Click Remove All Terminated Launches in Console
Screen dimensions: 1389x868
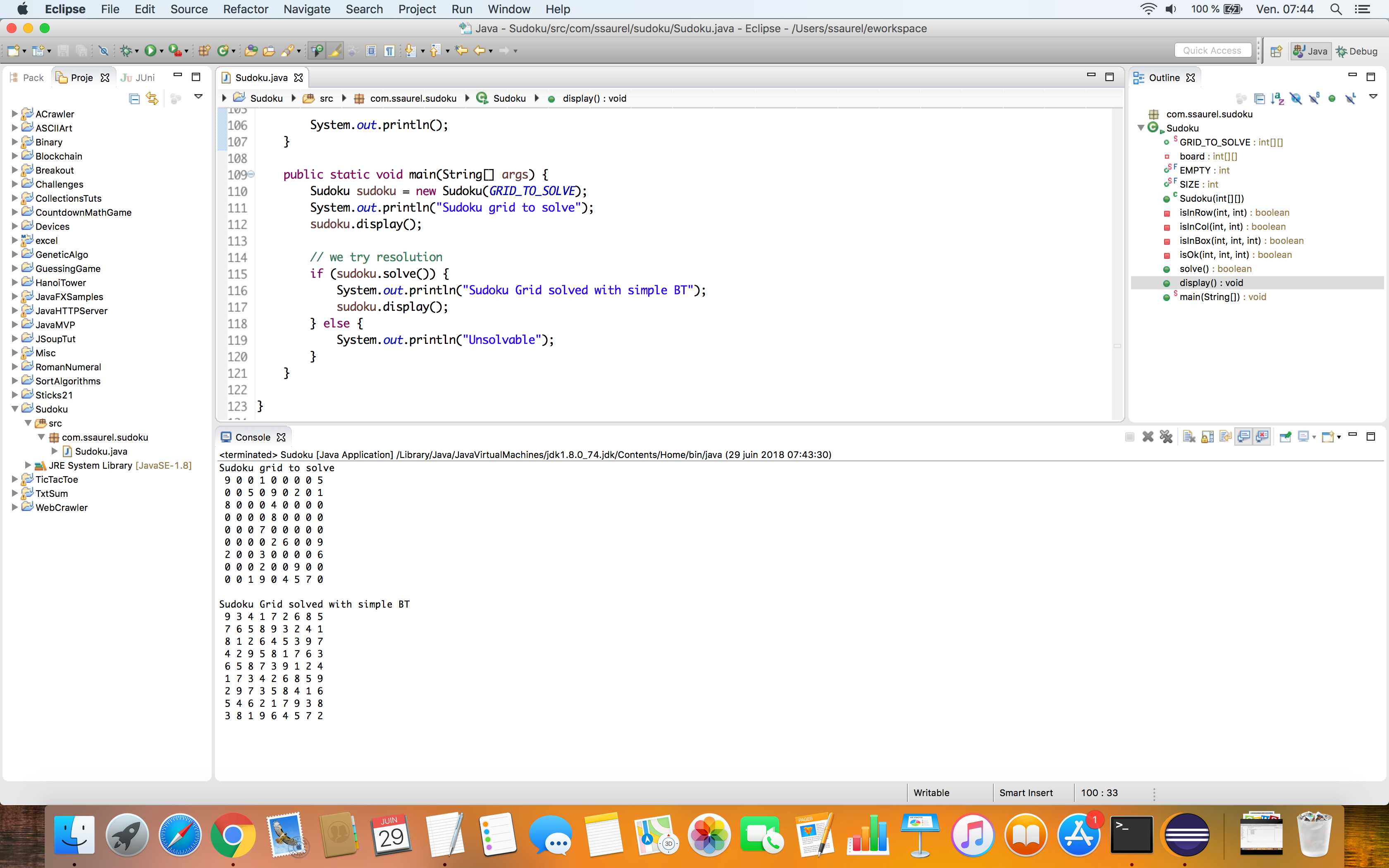click(x=1166, y=437)
